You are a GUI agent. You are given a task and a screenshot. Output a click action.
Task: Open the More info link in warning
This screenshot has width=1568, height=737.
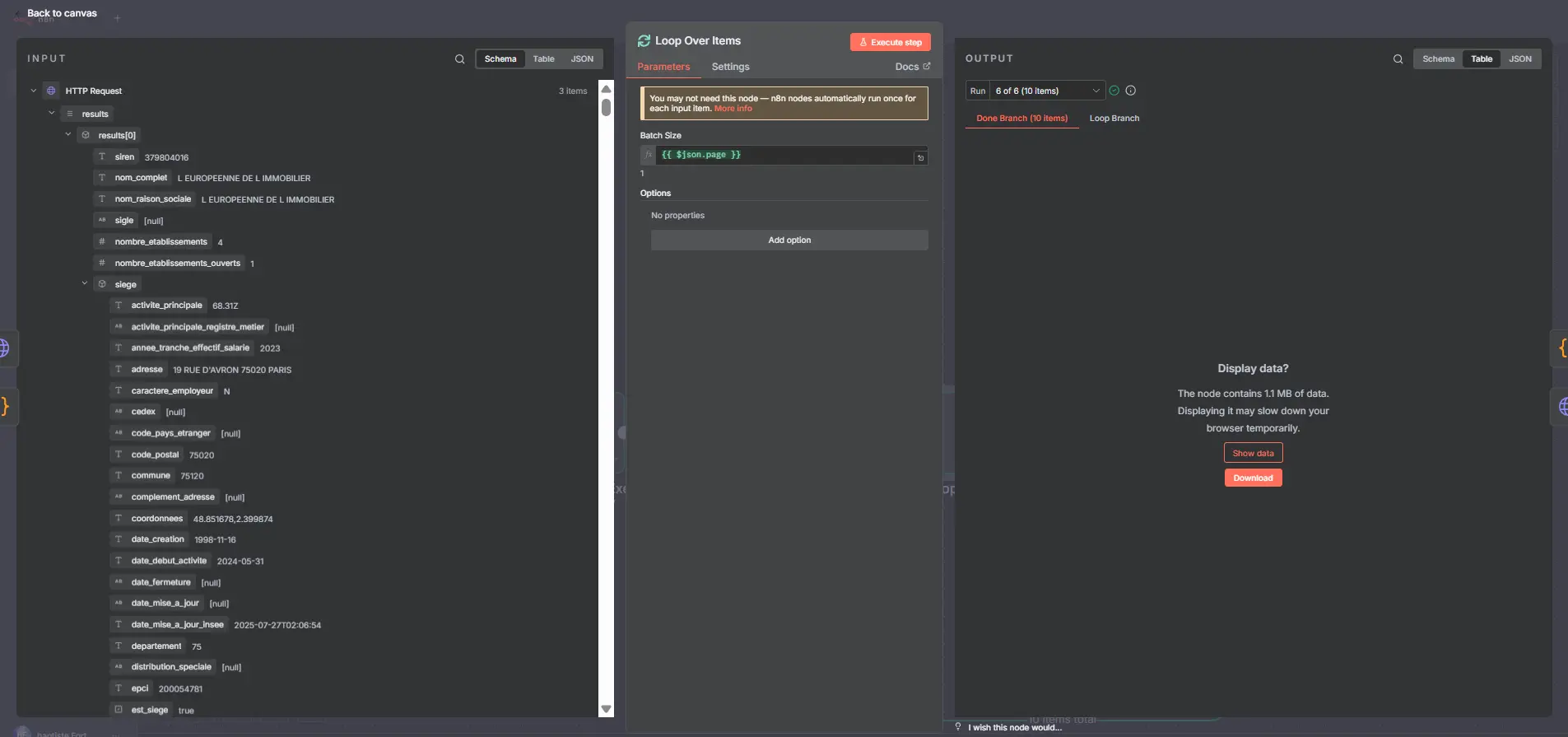click(733, 109)
